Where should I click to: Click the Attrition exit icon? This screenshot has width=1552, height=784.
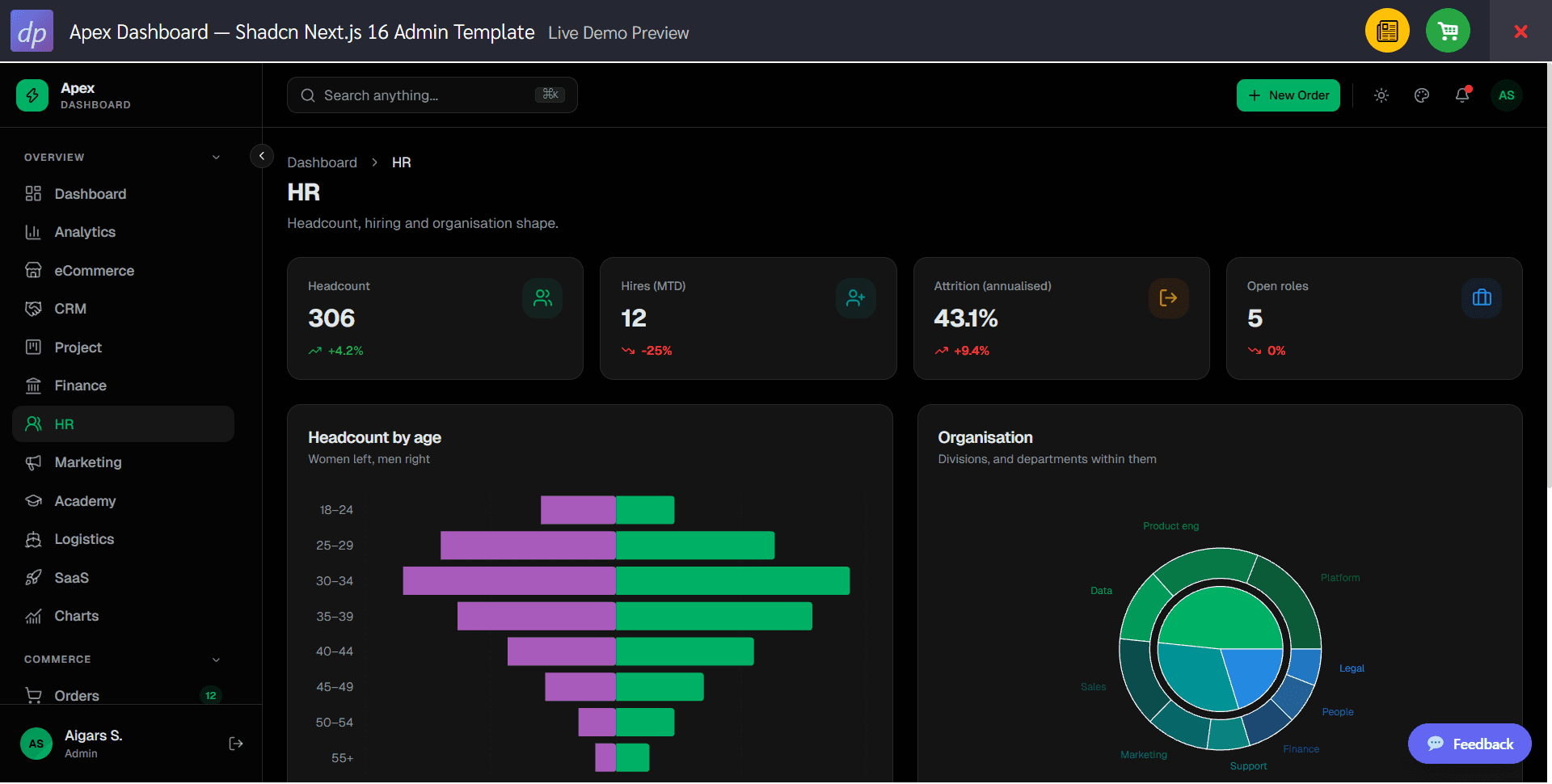[1168, 298]
